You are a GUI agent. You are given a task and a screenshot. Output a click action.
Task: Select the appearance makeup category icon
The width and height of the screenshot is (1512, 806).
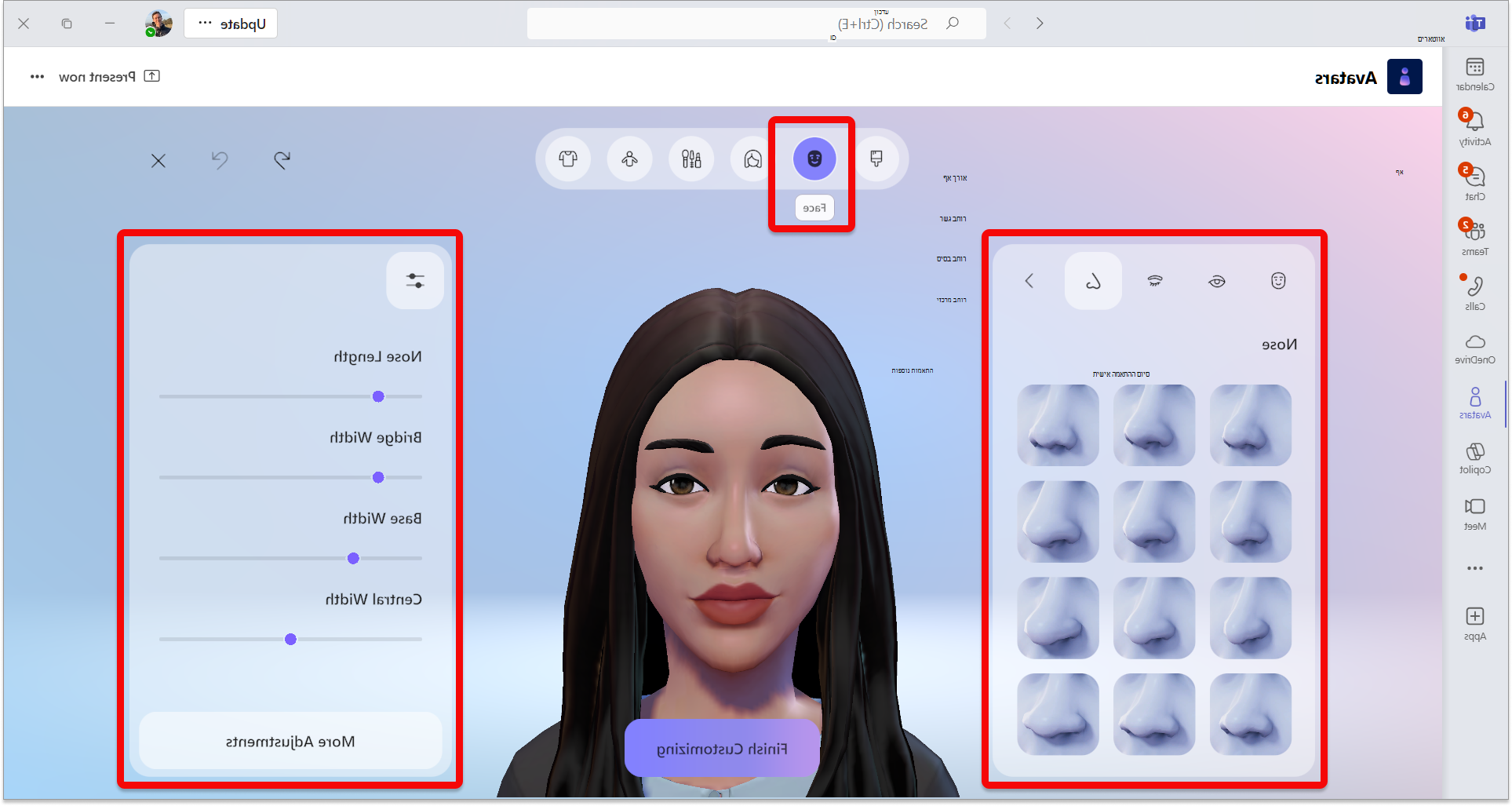(691, 159)
